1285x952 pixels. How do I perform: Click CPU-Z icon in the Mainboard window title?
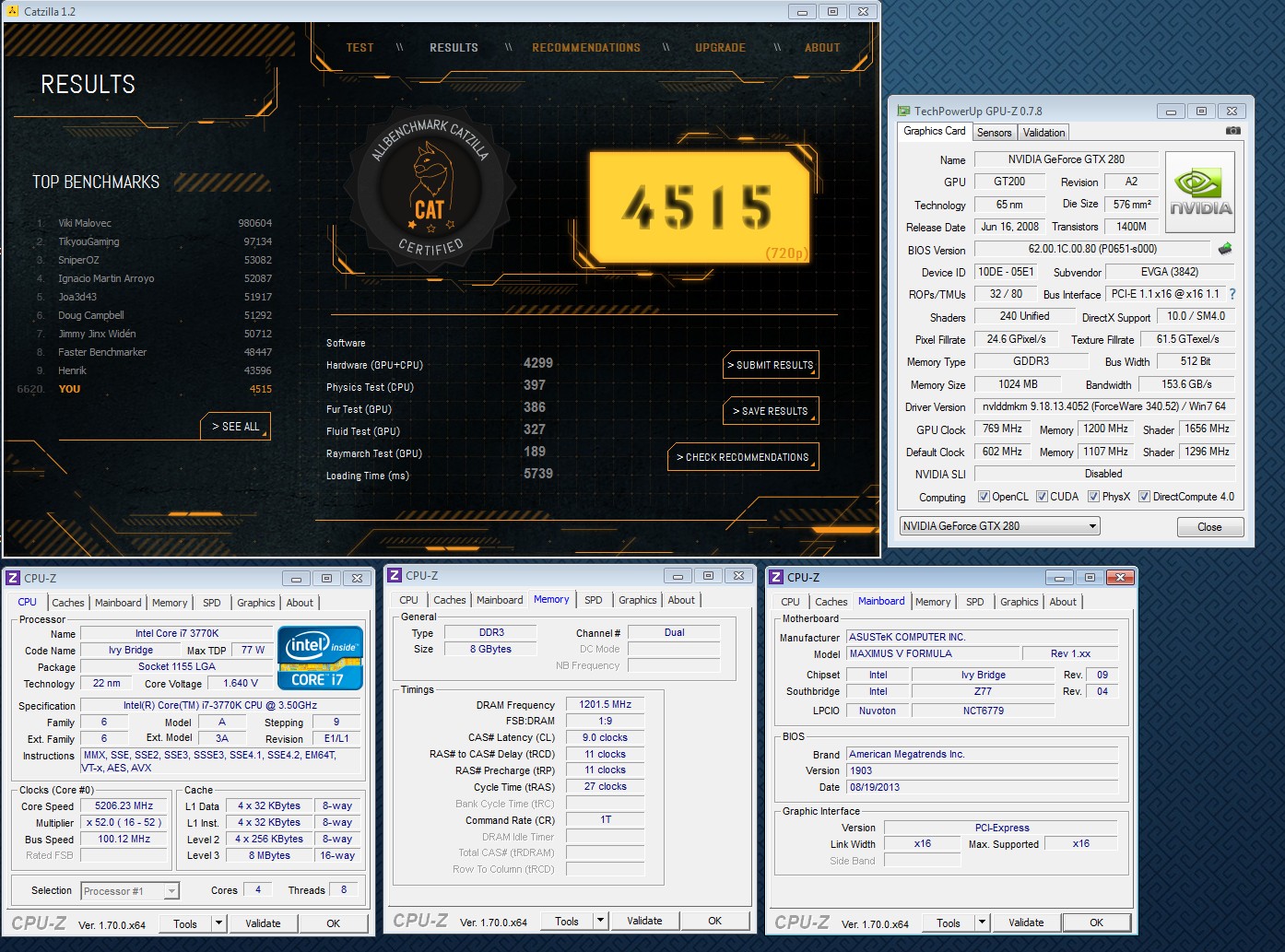pyautogui.click(x=776, y=577)
